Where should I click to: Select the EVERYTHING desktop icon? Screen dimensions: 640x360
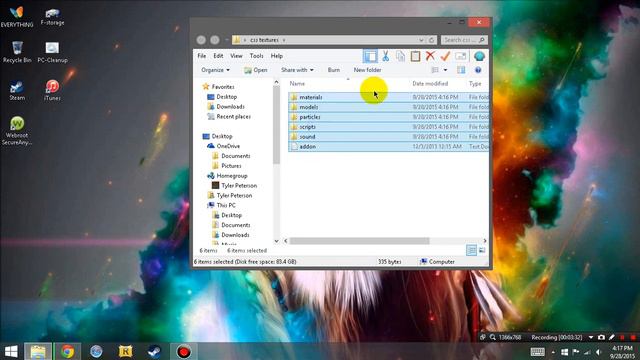[17, 17]
